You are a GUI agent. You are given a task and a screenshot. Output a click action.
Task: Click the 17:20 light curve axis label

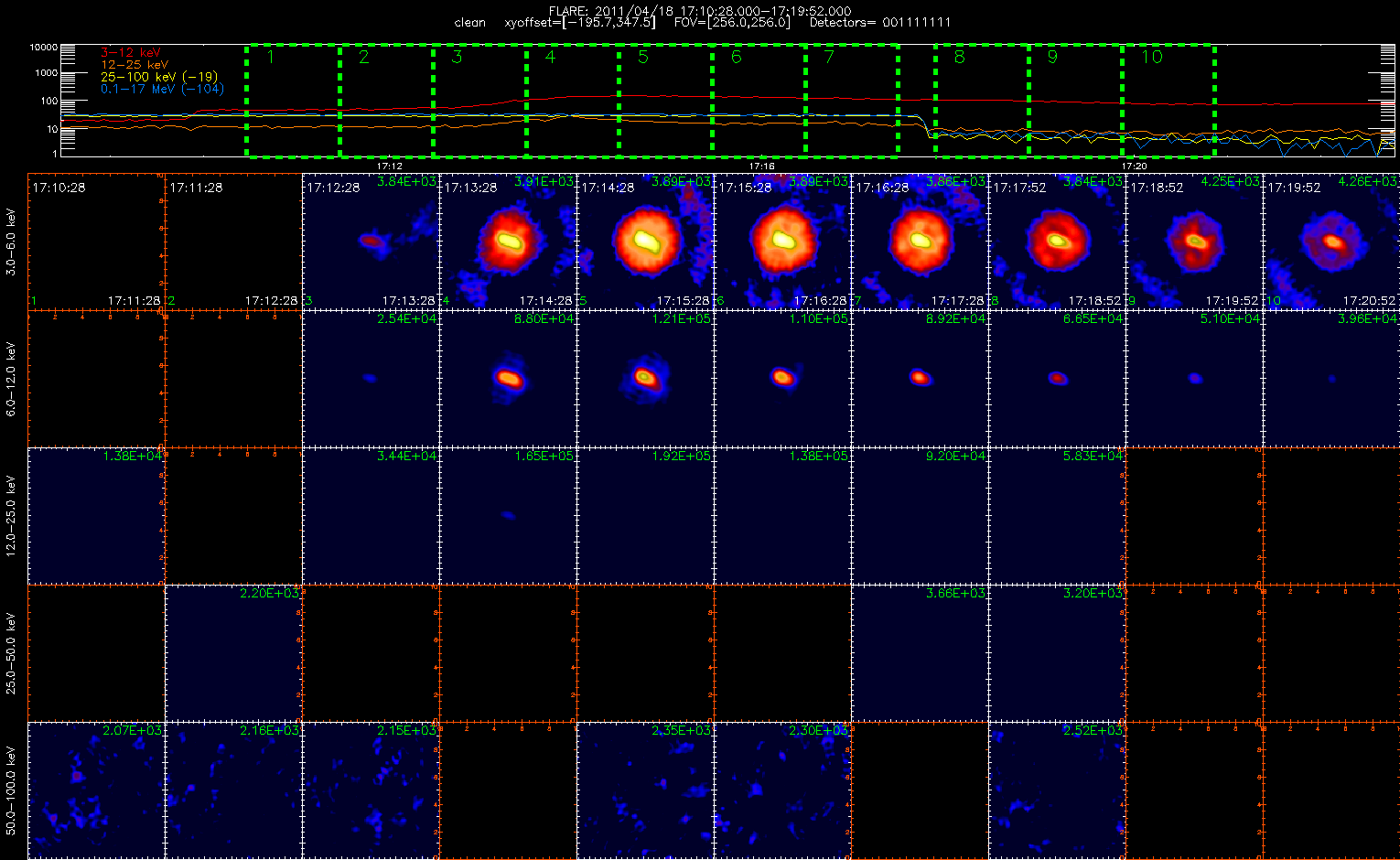tap(1134, 167)
